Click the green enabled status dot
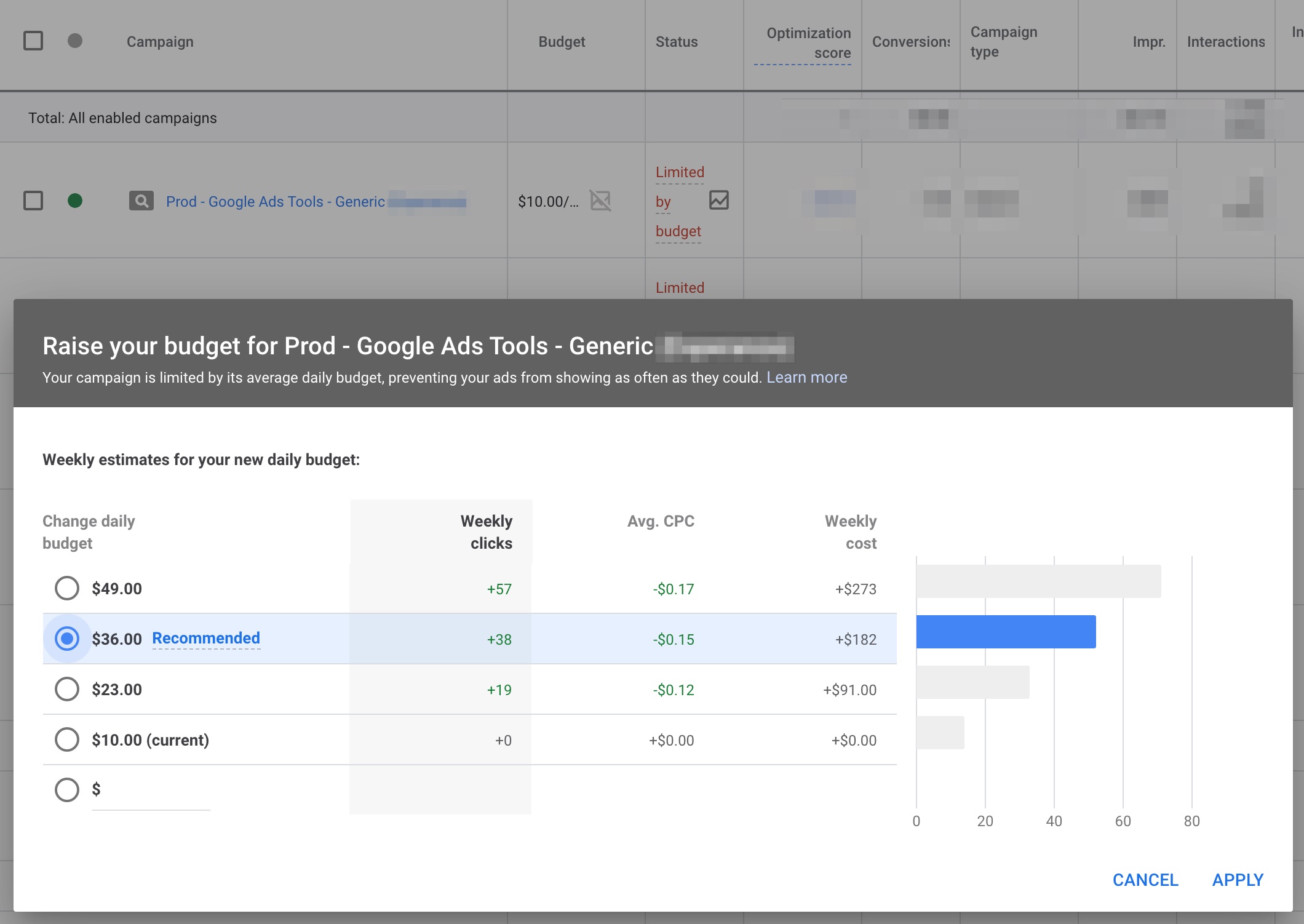The width and height of the screenshot is (1304, 924). [x=75, y=201]
